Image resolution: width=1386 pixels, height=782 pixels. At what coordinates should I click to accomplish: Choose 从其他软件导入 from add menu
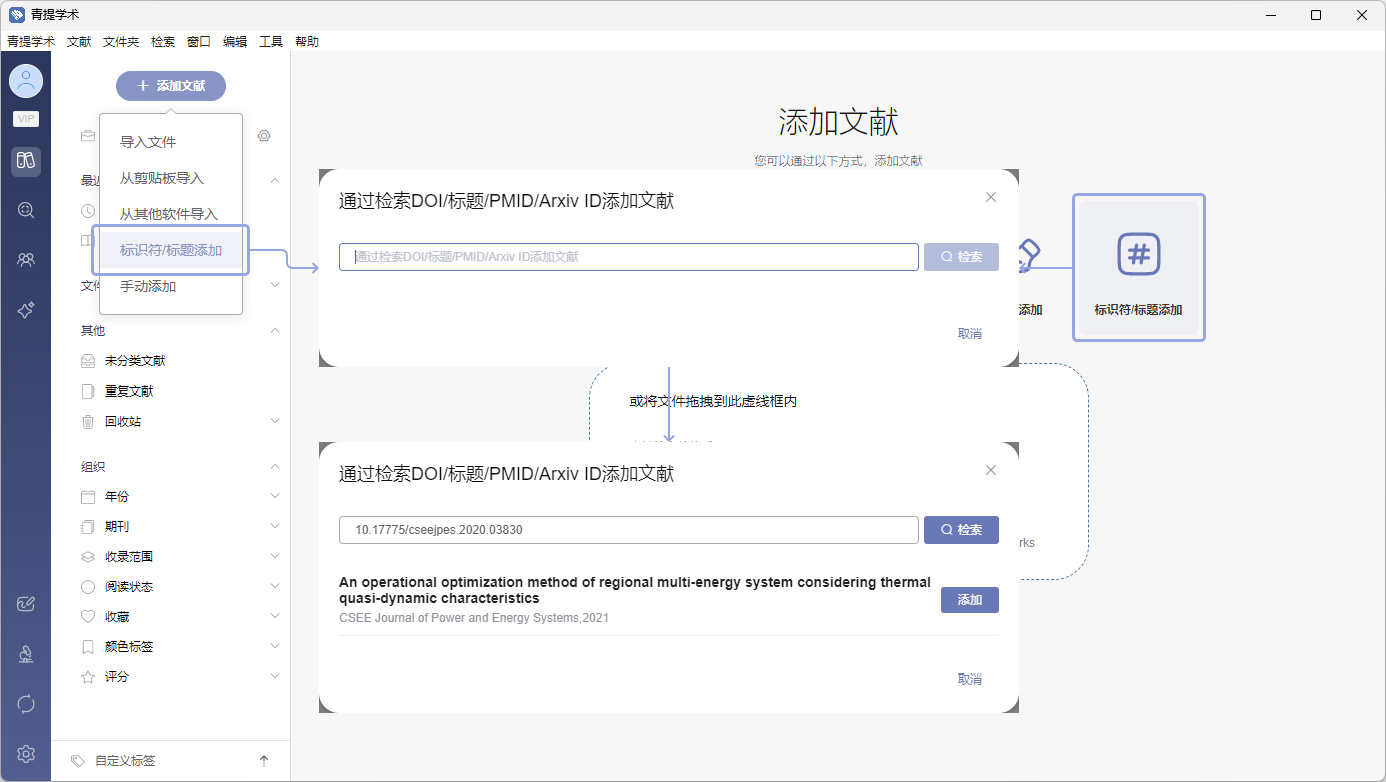coord(171,214)
